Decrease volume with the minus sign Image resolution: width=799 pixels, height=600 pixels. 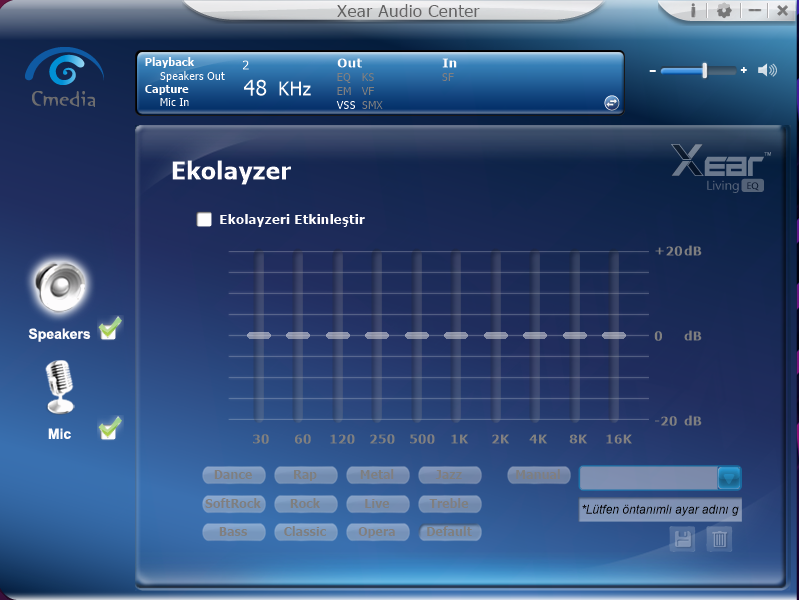653,71
